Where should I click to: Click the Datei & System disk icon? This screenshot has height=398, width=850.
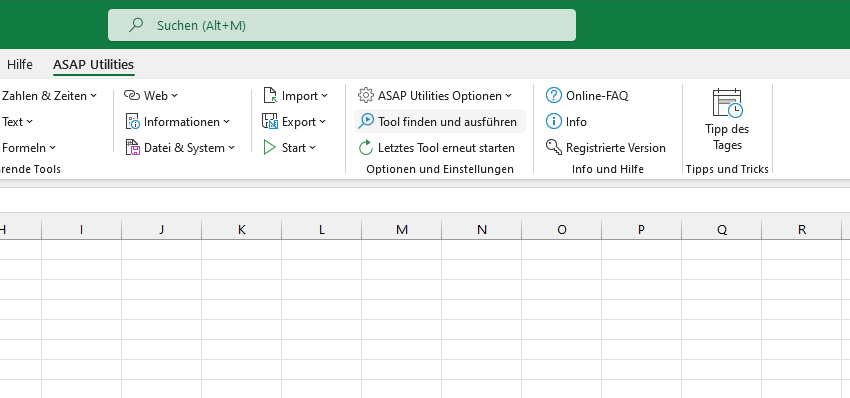tap(132, 147)
